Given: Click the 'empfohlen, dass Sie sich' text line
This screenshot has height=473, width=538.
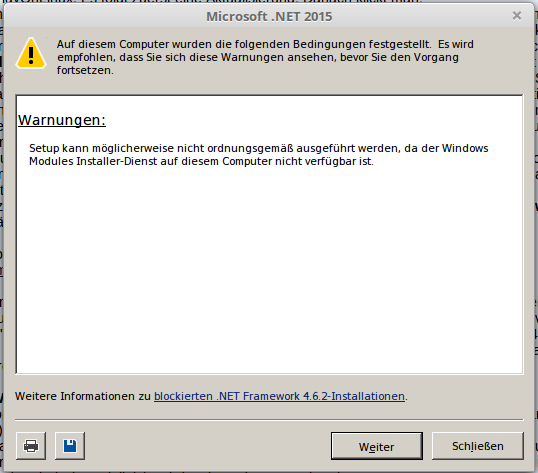Looking at the screenshot, I should (258, 57).
